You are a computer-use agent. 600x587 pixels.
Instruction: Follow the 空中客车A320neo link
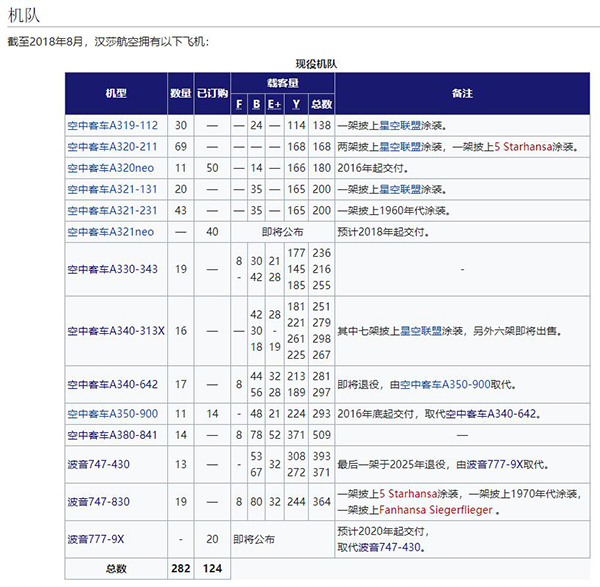111,168
